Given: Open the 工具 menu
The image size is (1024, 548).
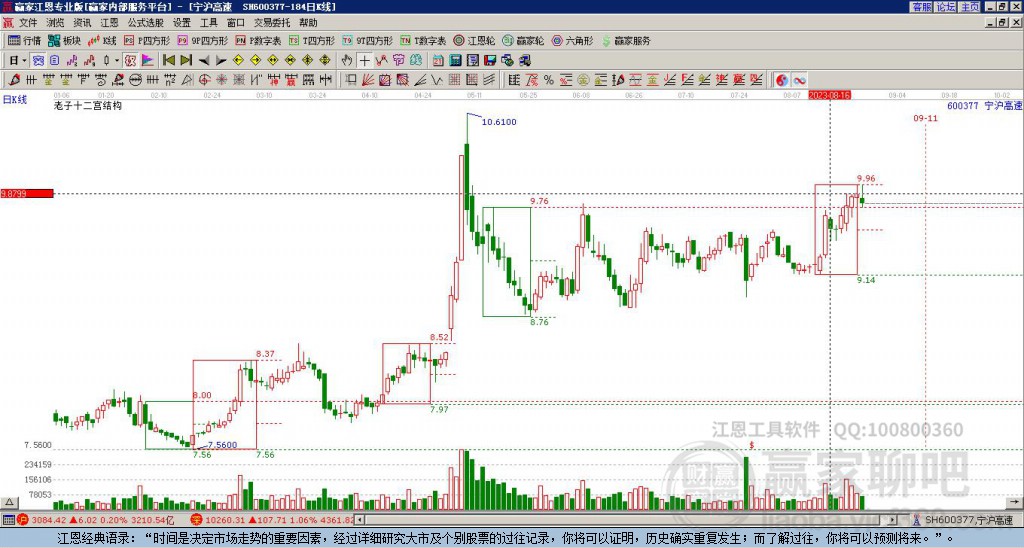Looking at the screenshot, I should click(x=209, y=23).
